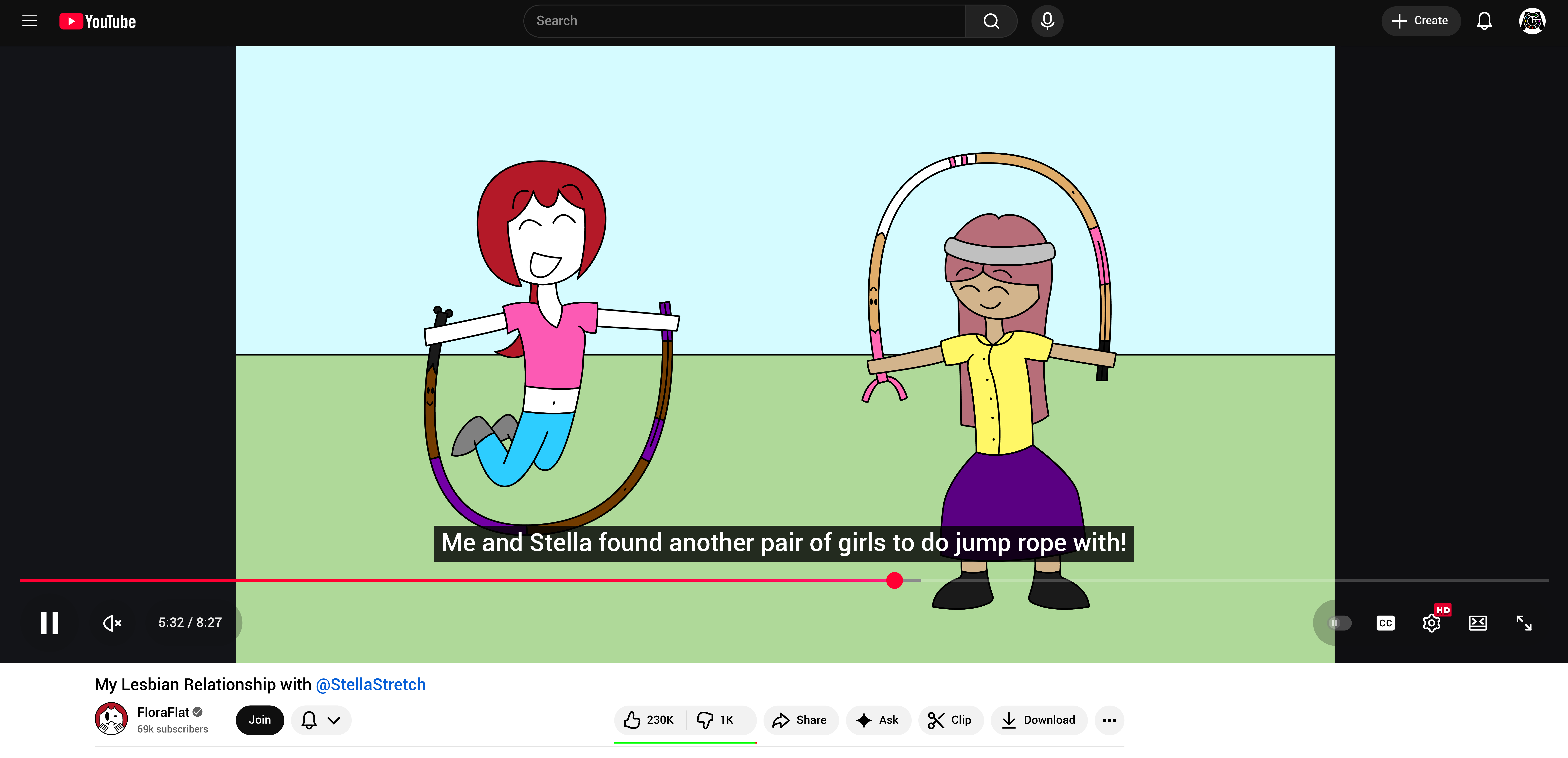Screen dimensions: 1568x758
Task: Click the video time display 5:32 / 8:27
Action: [x=190, y=622]
